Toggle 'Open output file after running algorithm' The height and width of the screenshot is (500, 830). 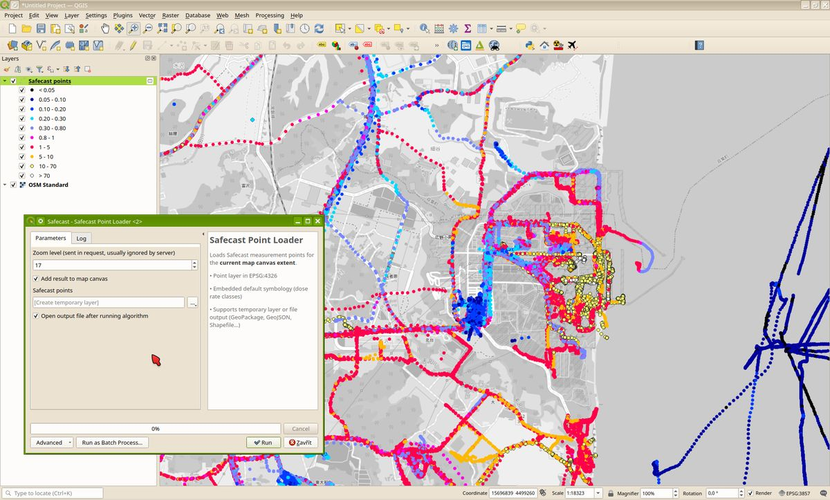tap(36, 316)
